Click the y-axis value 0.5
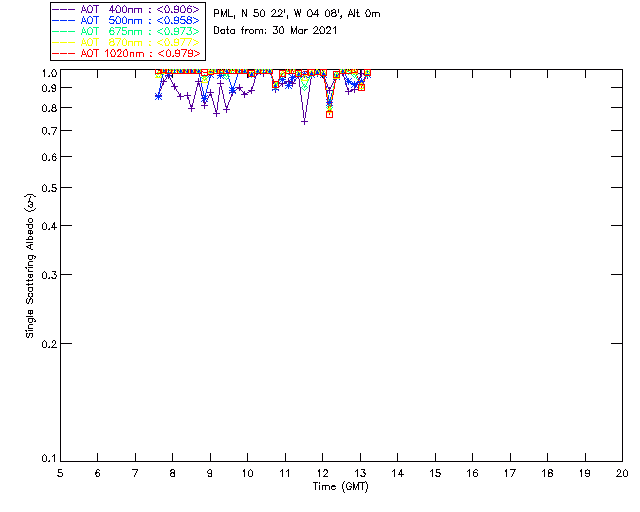640x512 pixels. [49, 188]
